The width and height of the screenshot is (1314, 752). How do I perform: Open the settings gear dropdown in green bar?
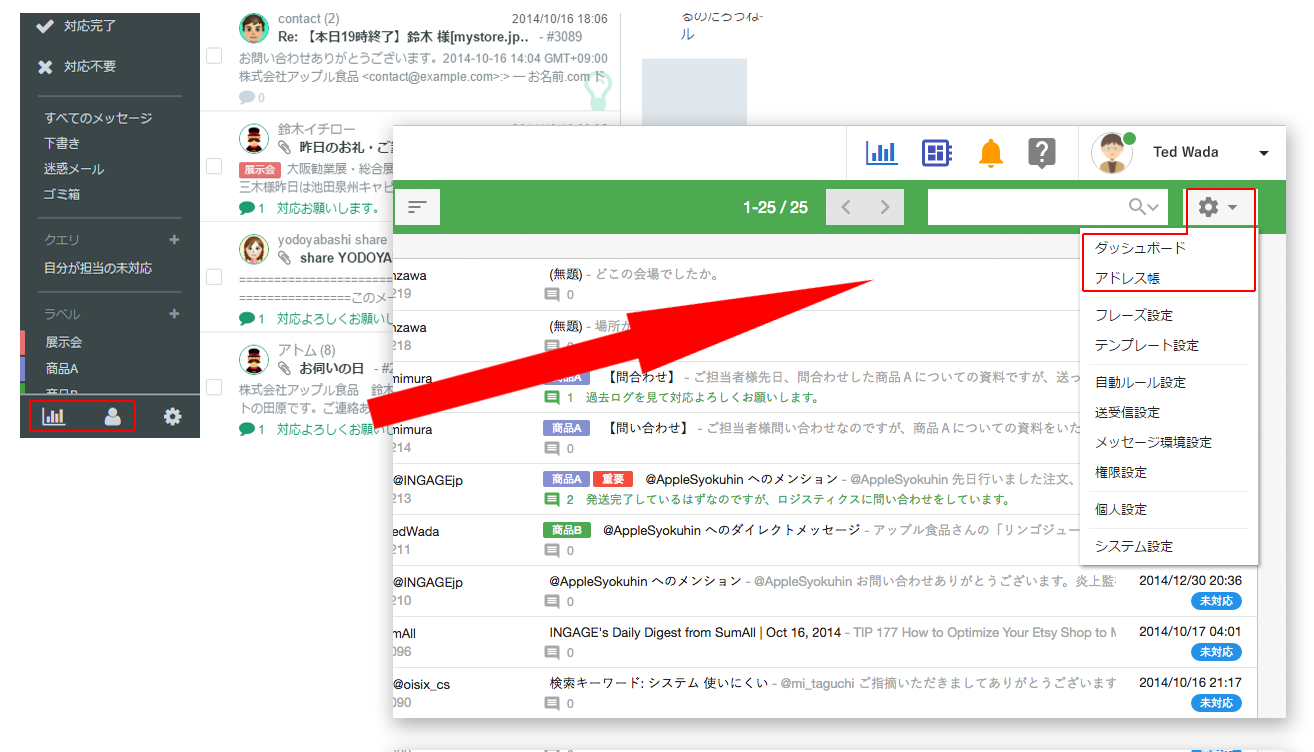tap(1219, 207)
